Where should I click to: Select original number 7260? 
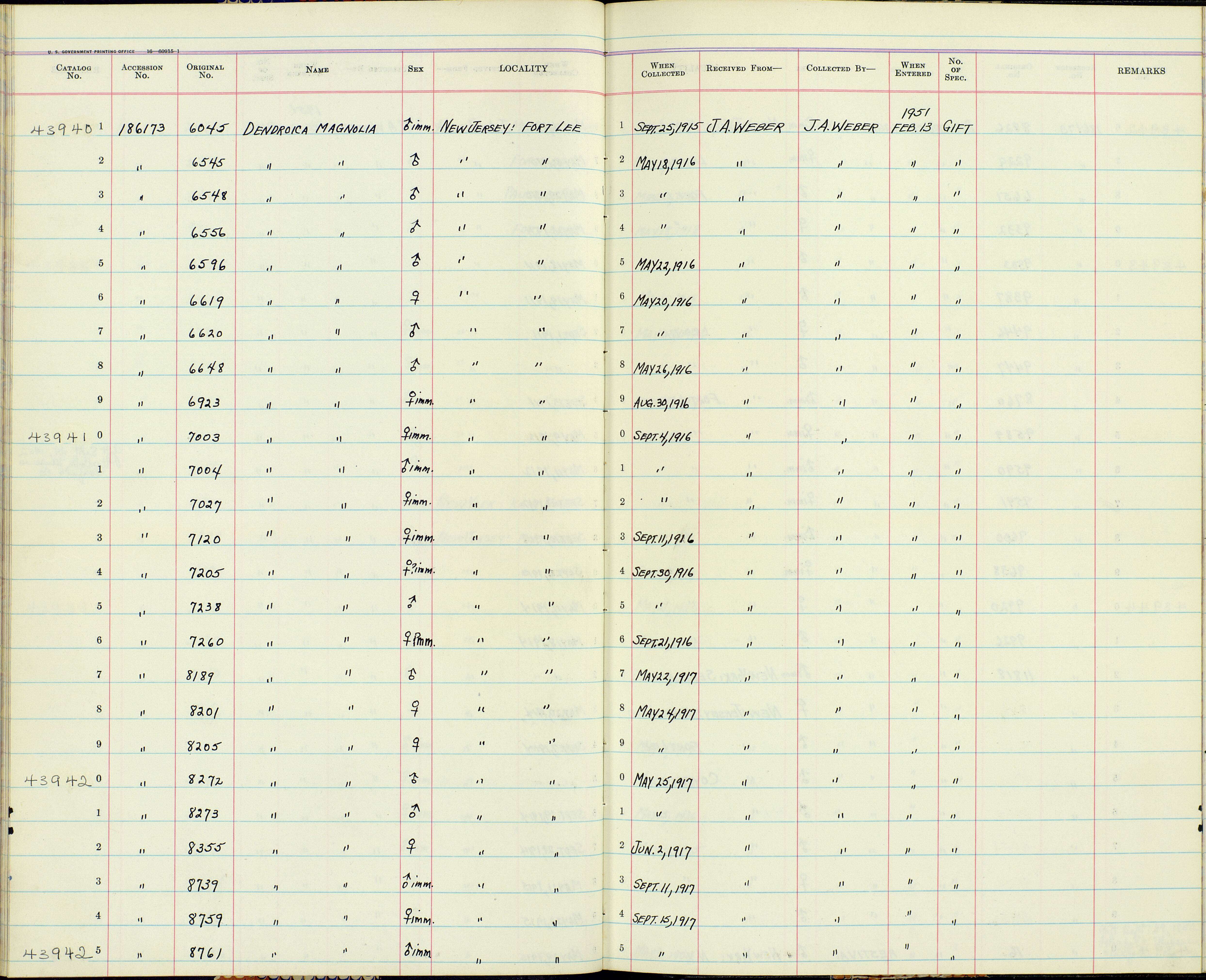[x=206, y=642]
